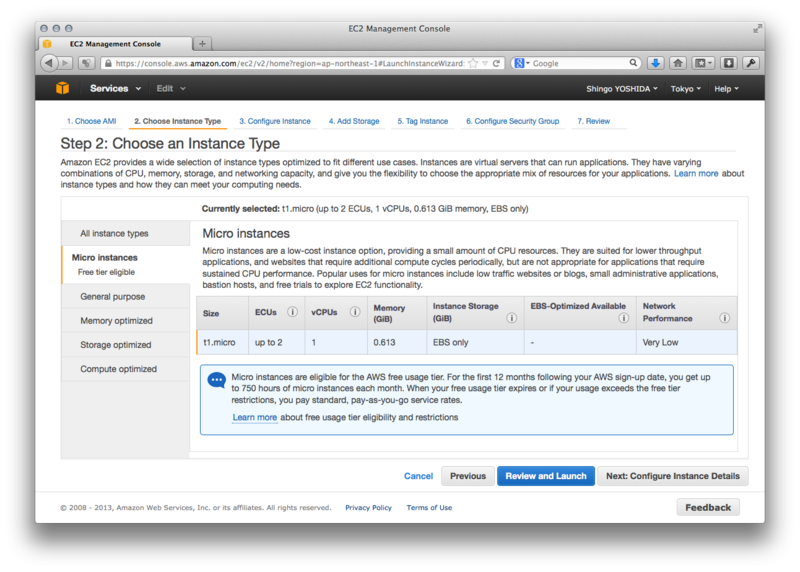800x572 pixels.
Task: Select General purpose category
Action: [x=126, y=296]
